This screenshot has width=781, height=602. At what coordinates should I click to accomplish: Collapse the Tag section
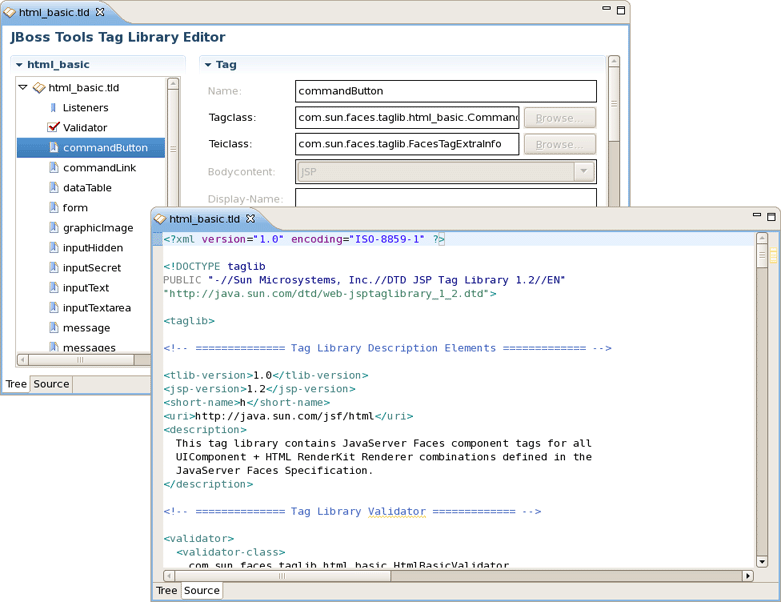pyautogui.click(x=208, y=65)
